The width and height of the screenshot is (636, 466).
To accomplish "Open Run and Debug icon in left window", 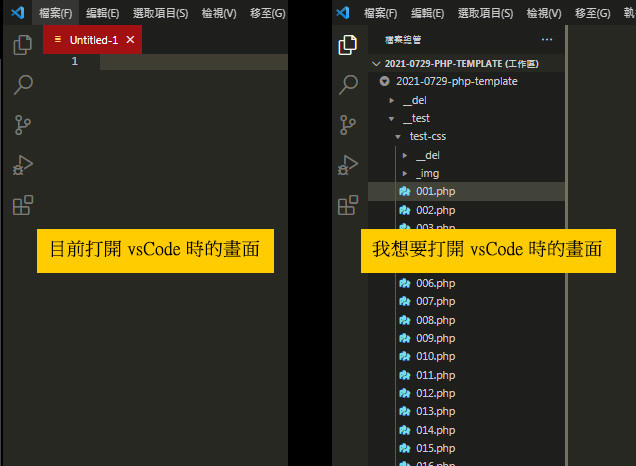I will [23, 165].
